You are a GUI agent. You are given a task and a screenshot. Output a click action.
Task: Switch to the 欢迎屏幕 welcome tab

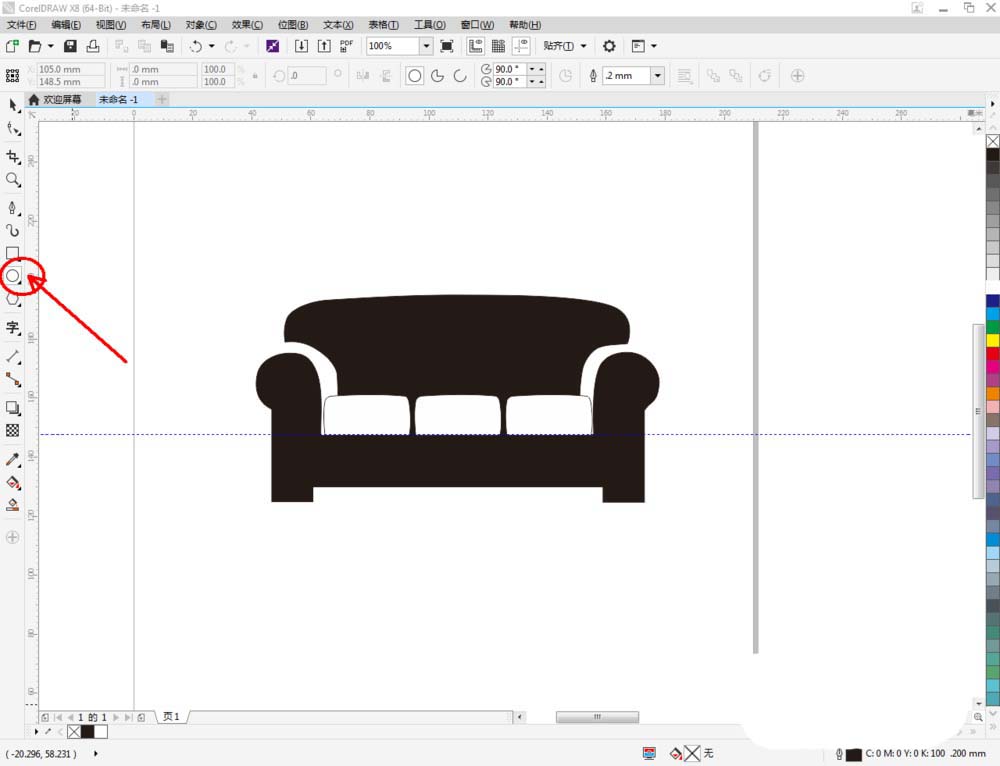coord(55,99)
